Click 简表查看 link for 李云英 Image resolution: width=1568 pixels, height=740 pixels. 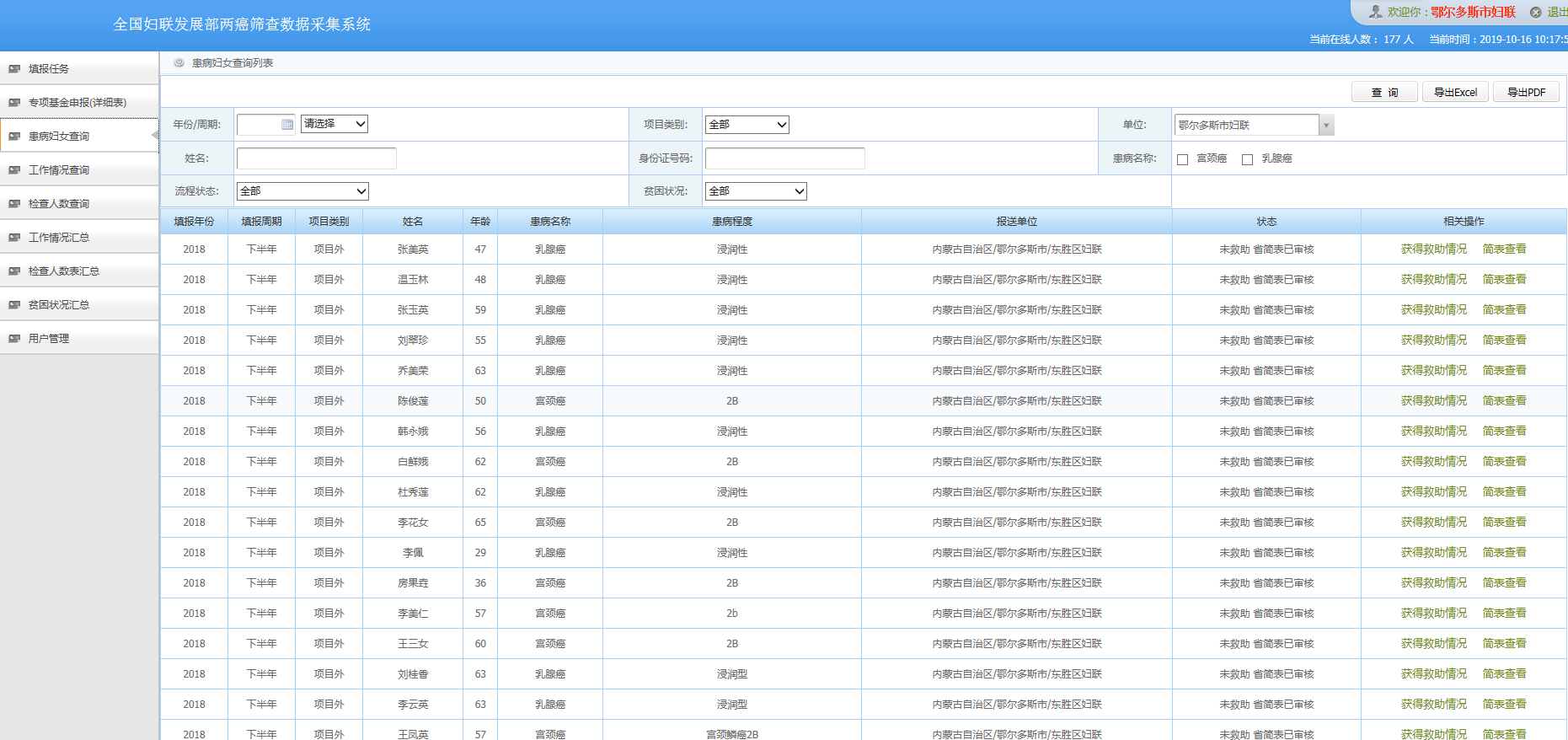1505,705
